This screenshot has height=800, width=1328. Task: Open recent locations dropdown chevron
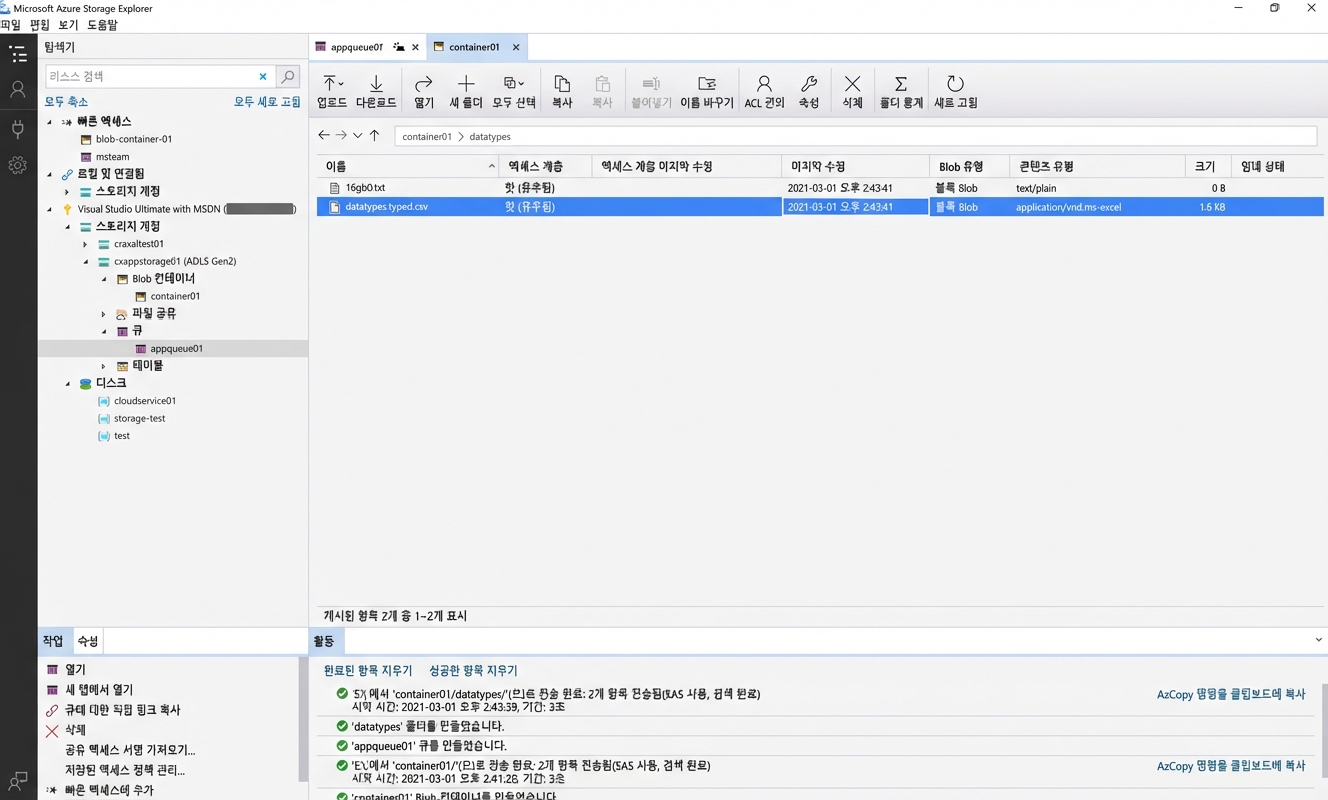coord(357,135)
